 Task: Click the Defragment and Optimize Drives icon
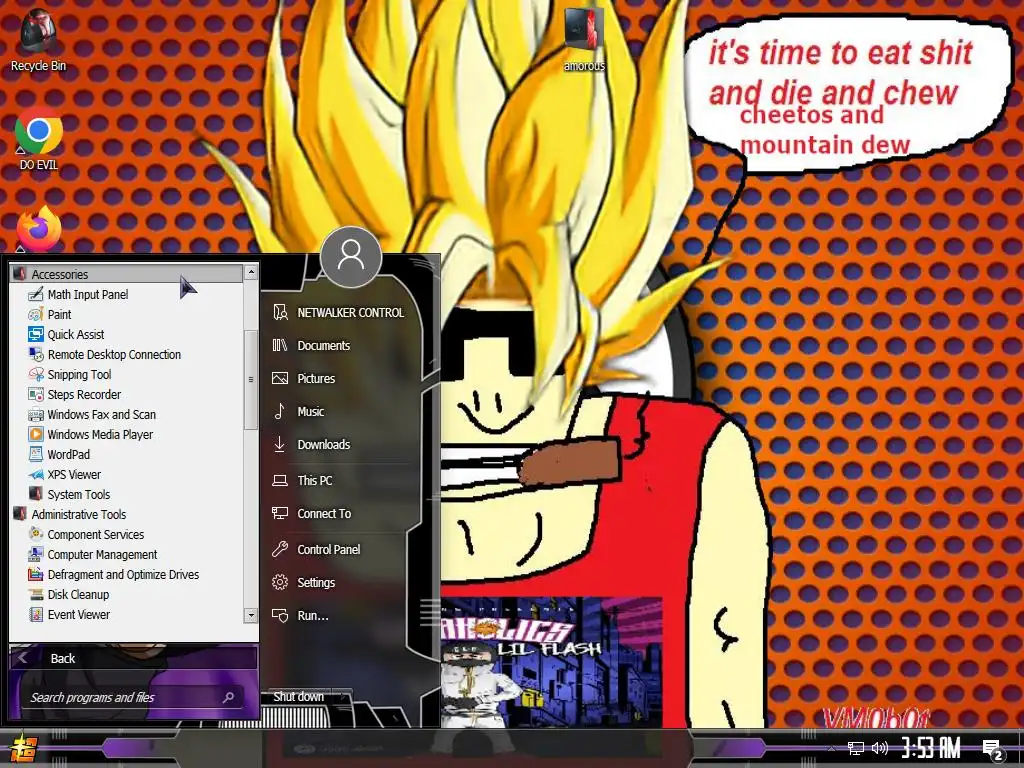tap(36, 575)
